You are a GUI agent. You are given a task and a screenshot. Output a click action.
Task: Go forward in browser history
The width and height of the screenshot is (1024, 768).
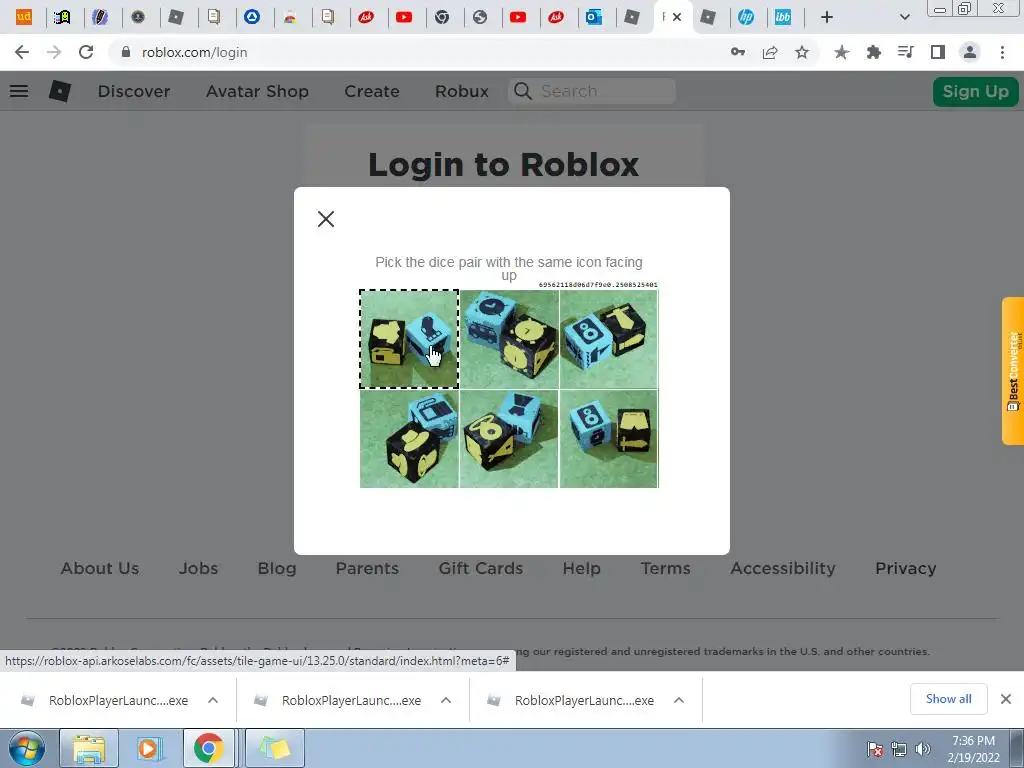point(54,52)
